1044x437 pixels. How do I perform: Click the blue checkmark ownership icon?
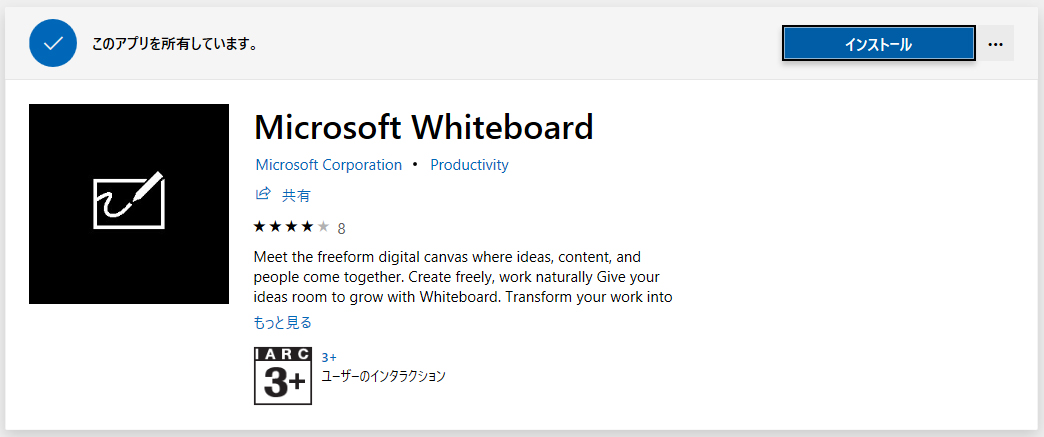[x=54, y=43]
